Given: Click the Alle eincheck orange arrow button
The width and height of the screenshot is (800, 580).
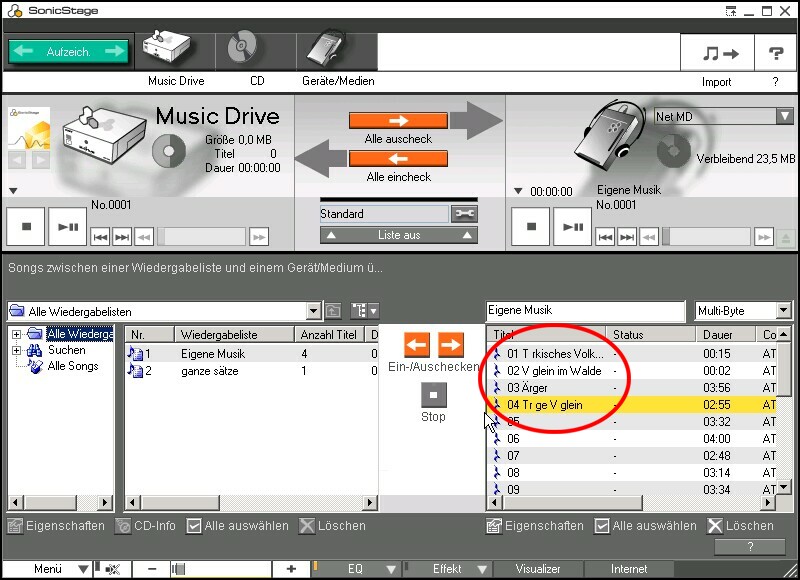Looking at the screenshot, I should [x=398, y=159].
